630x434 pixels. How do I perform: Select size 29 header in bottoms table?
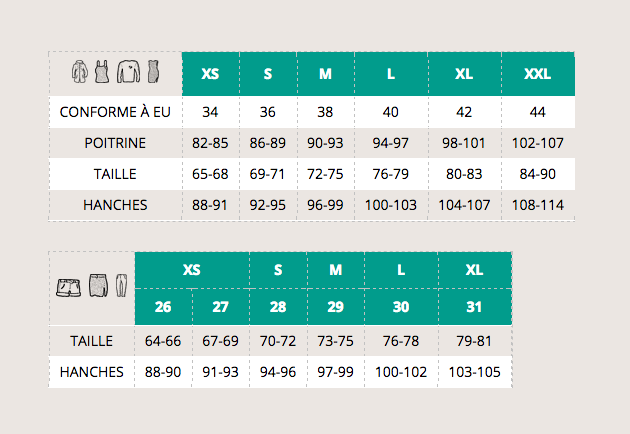click(x=335, y=307)
